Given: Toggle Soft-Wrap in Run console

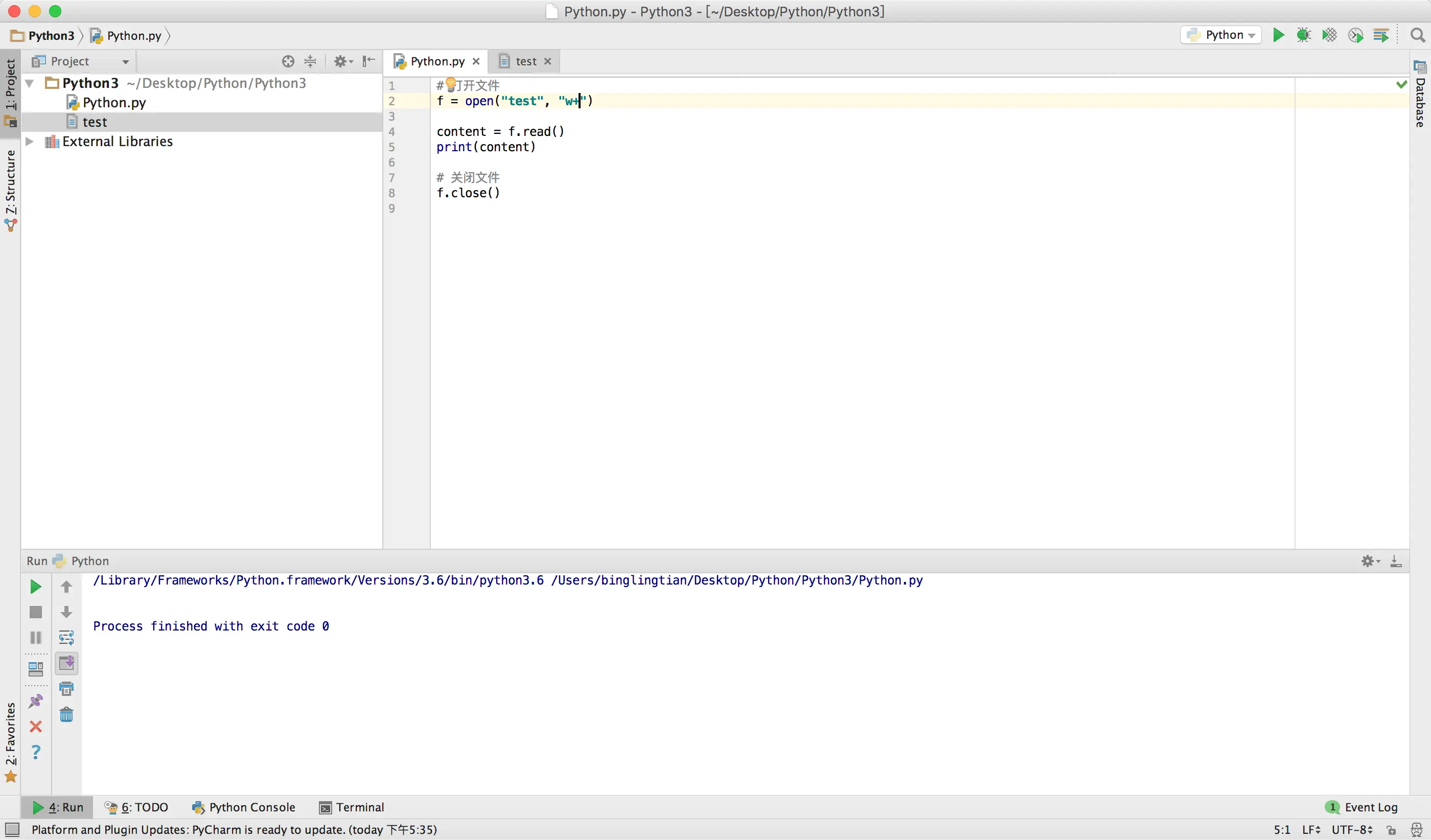Looking at the screenshot, I should click(x=66, y=638).
